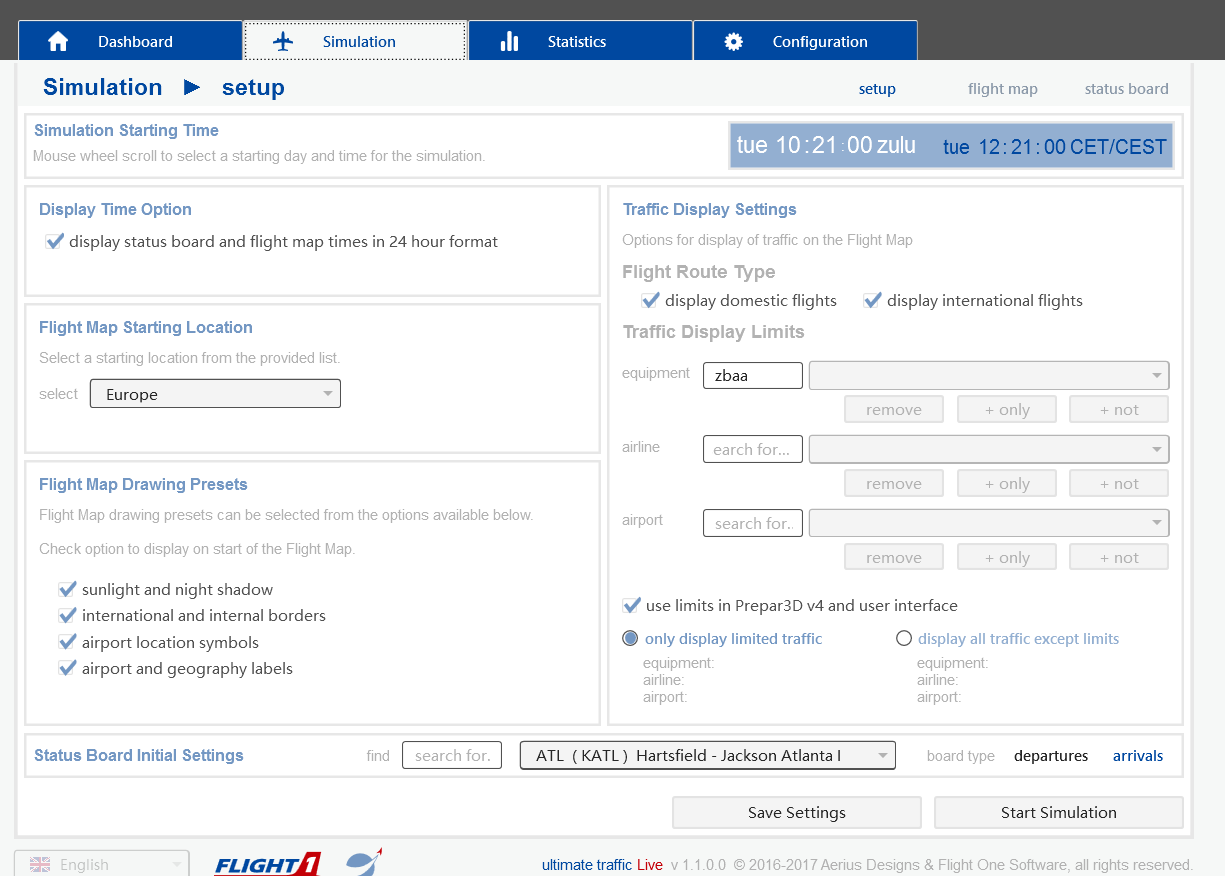Click + only button under airline
The image size is (1225, 876).
[x=1007, y=483]
